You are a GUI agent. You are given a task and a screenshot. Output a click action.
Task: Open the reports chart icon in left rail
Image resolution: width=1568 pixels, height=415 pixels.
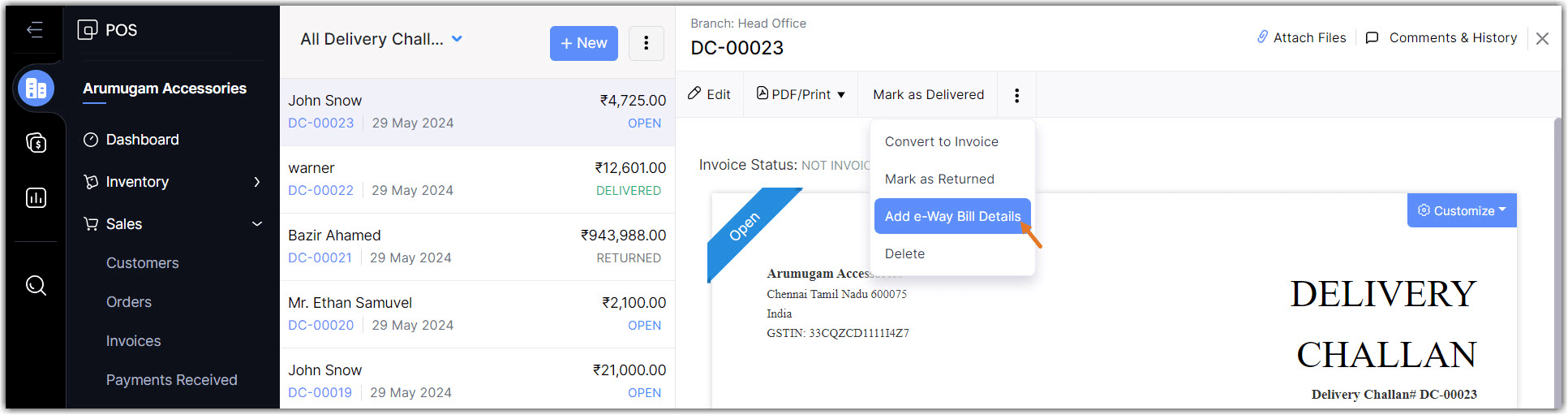pyautogui.click(x=37, y=197)
